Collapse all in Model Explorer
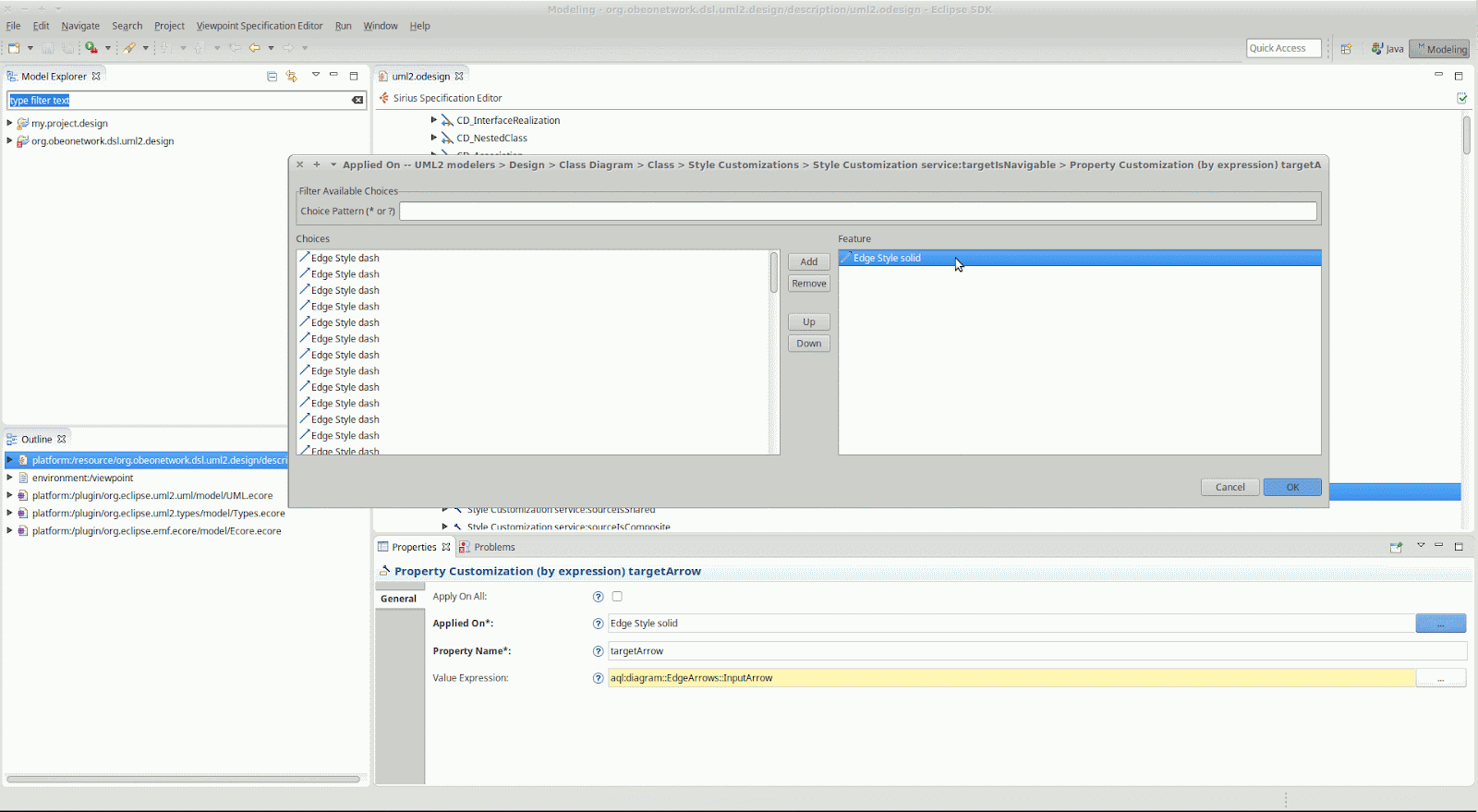This screenshot has width=1478, height=812. pos(272,77)
